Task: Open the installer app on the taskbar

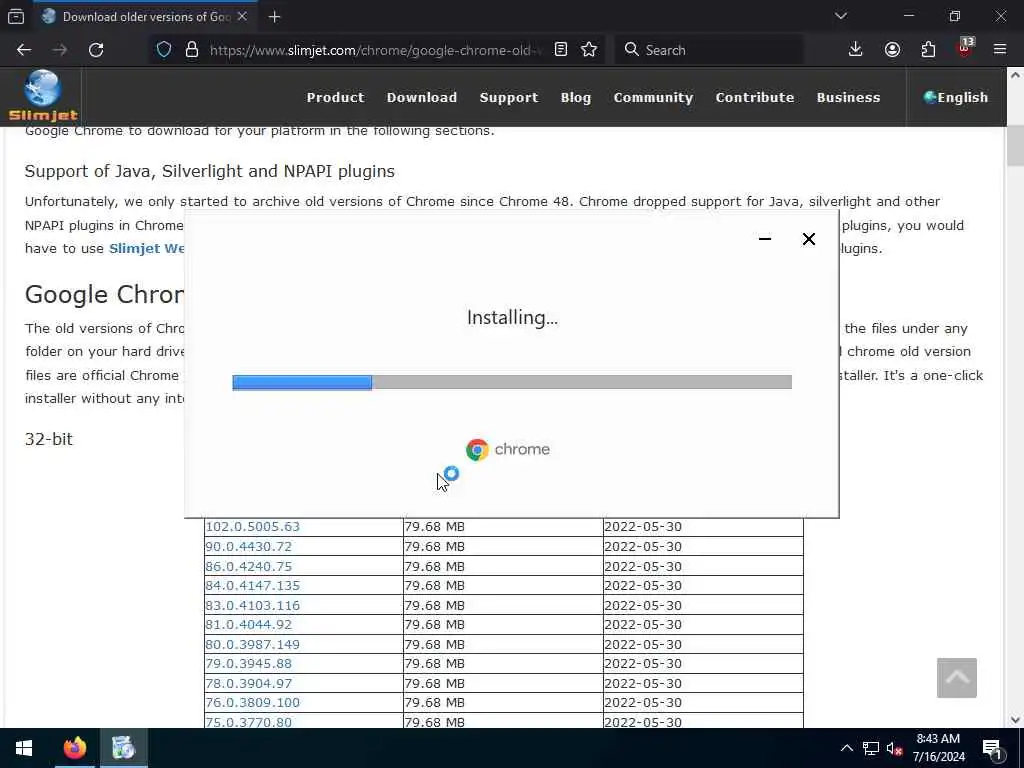Action: pos(123,748)
